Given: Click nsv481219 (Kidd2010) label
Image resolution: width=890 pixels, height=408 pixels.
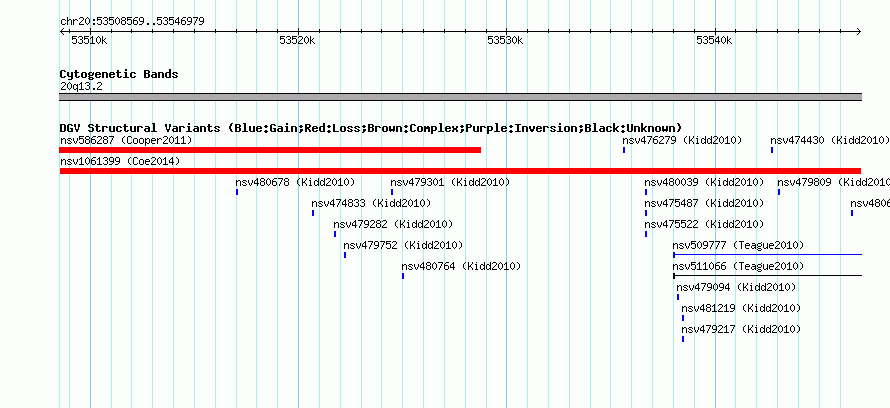Looking at the screenshot, I should pyautogui.click(x=741, y=308).
